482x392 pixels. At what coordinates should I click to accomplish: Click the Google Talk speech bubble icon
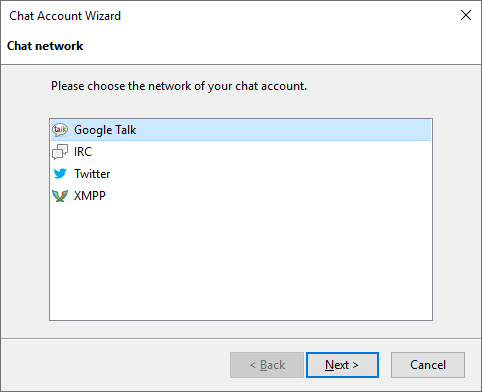60,130
